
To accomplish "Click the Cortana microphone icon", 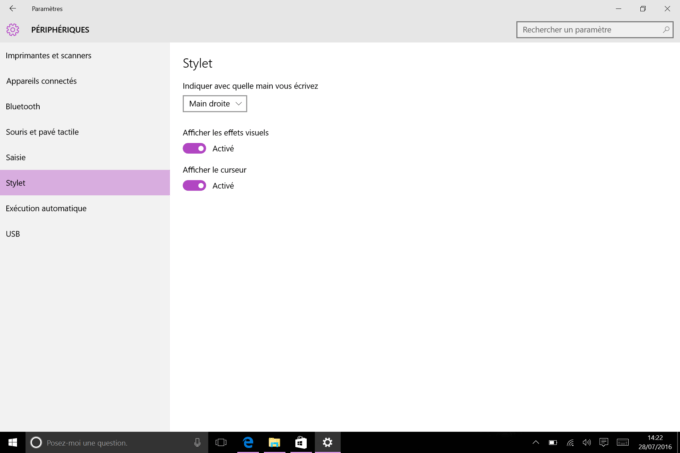I will click(197, 443).
